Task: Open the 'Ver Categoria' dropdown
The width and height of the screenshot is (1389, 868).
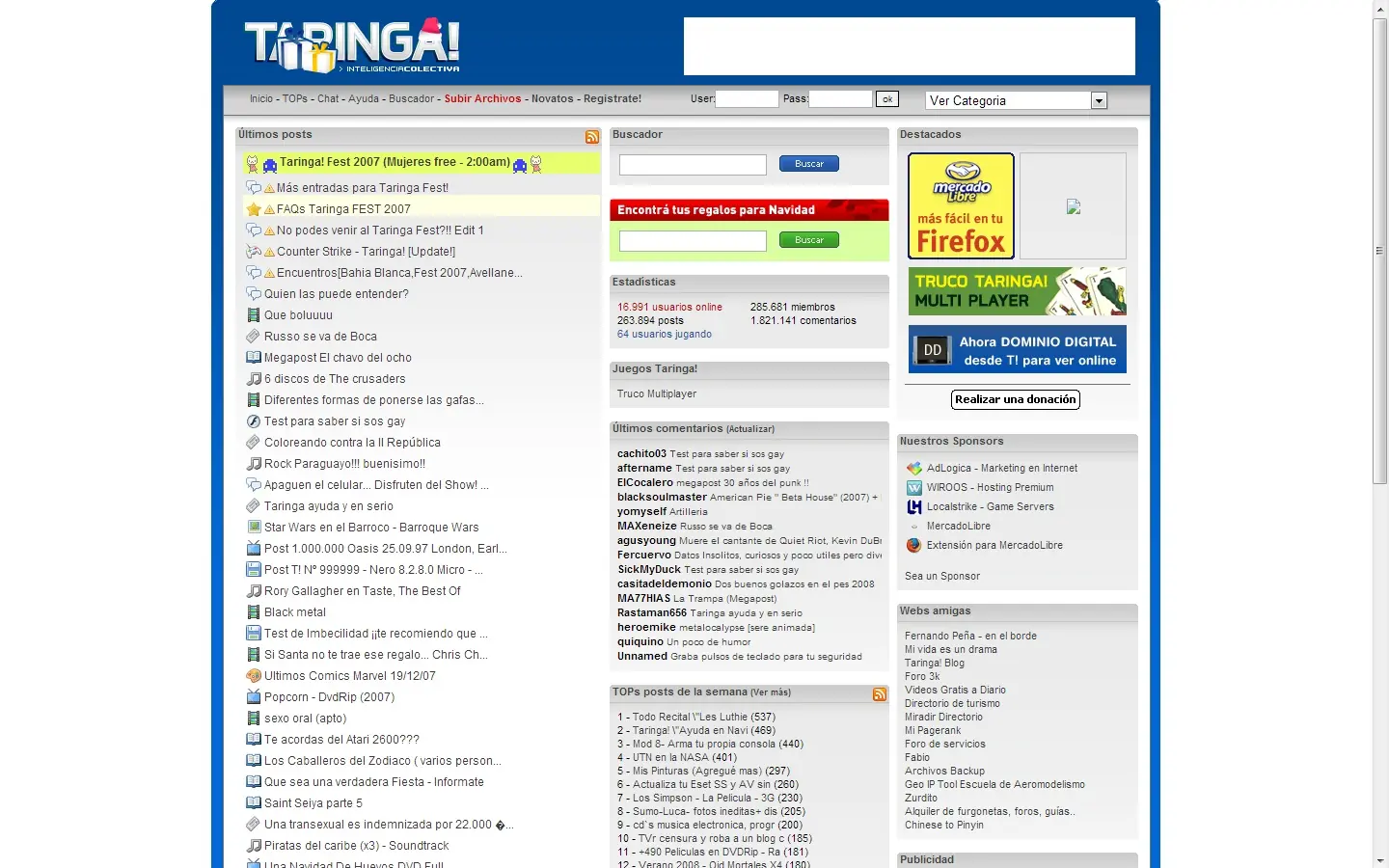Action: click(1017, 100)
